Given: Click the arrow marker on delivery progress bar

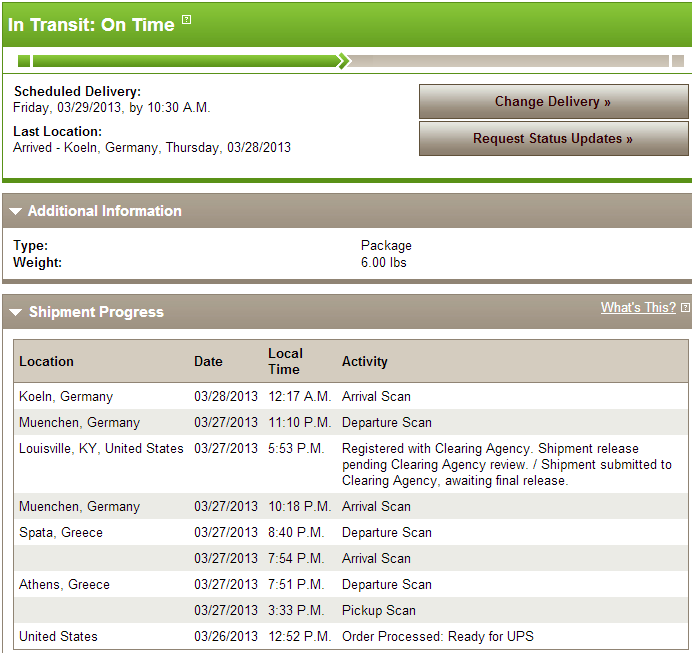Looking at the screenshot, I should [x=344, y=61].
